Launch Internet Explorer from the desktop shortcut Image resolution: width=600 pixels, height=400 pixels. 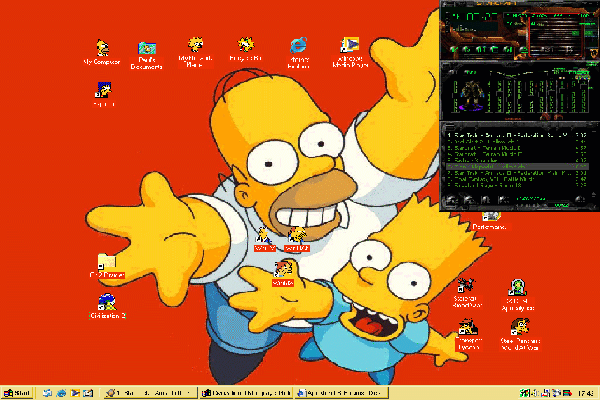coord(297,45)
